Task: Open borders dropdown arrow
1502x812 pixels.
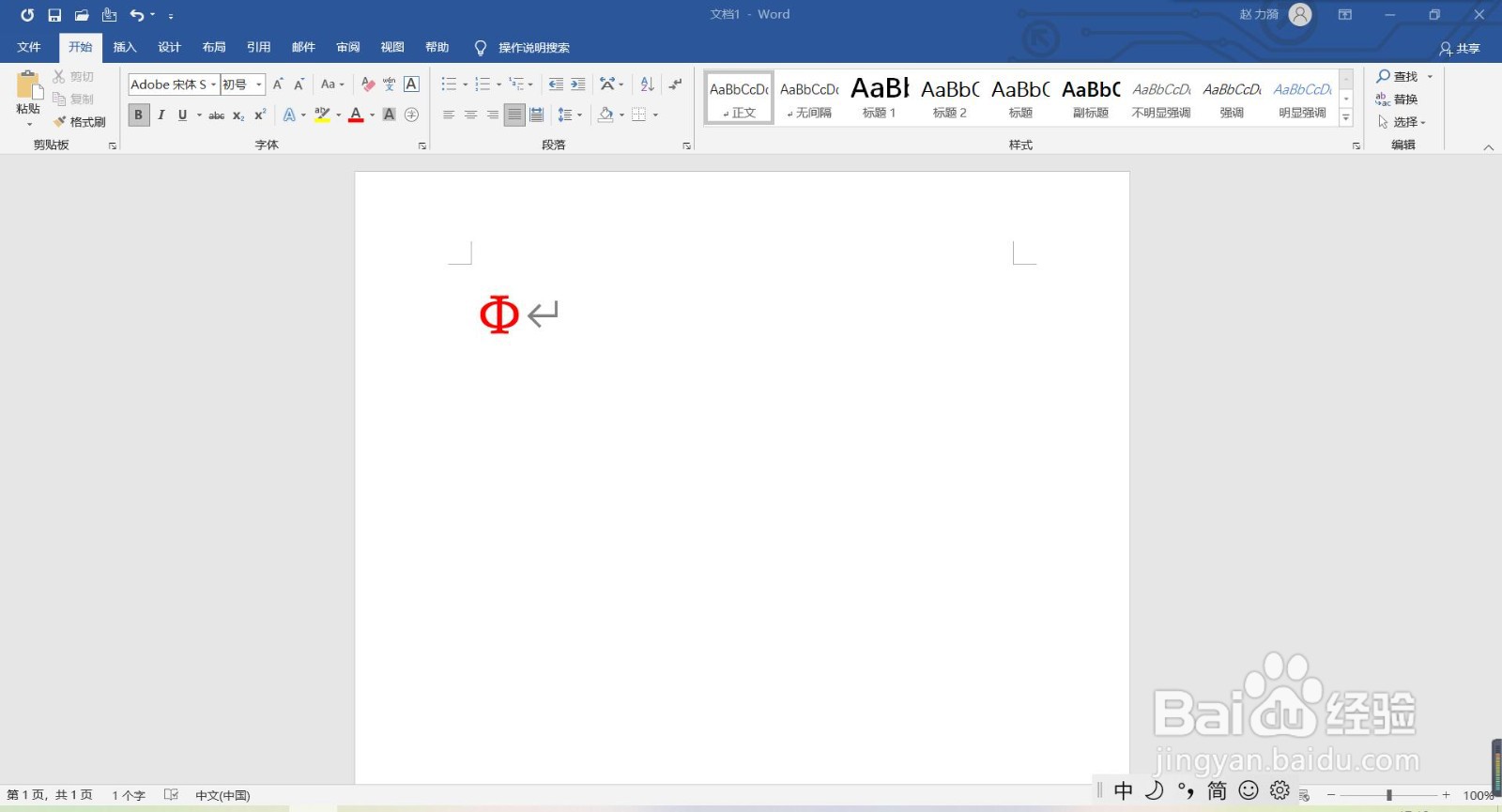Action: pos(655,115)
